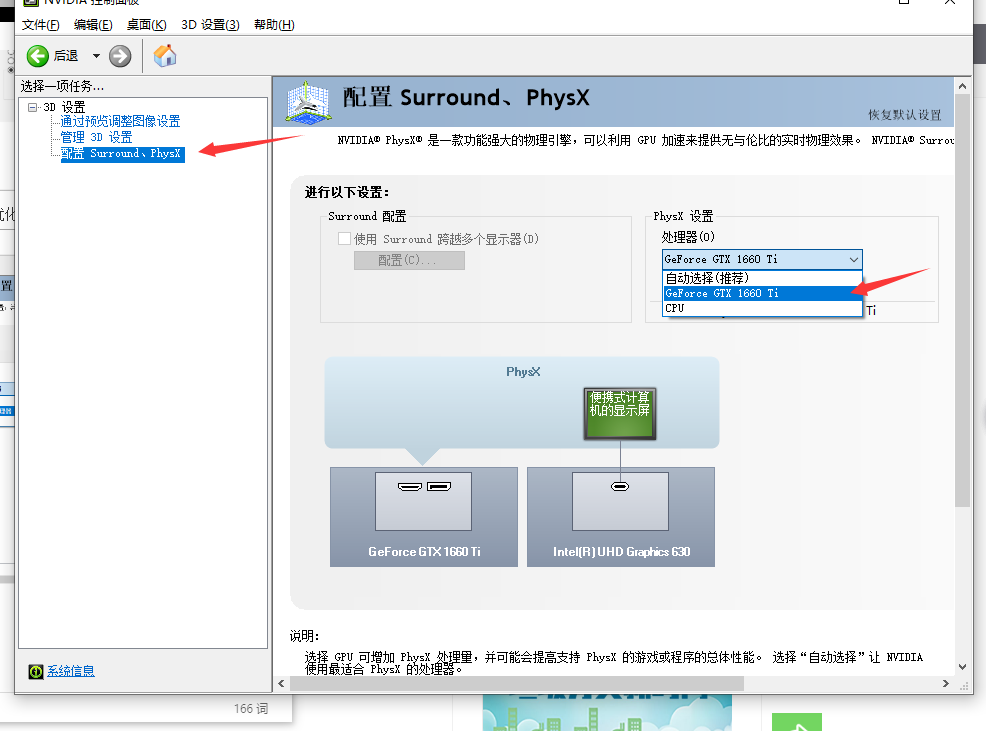Select 管理 3D 设置 in the task tree

point(96,137)
